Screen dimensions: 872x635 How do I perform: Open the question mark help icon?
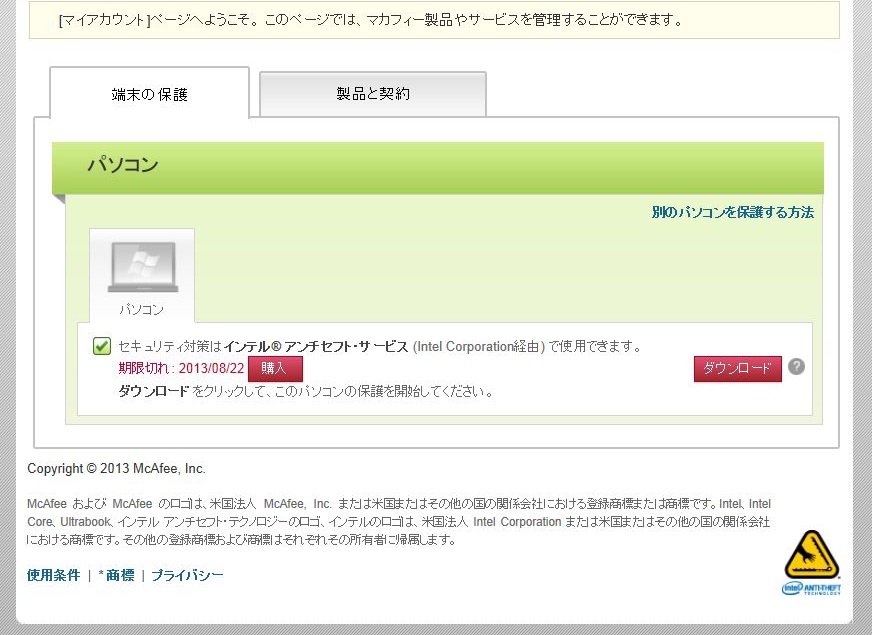coord(796,367)
